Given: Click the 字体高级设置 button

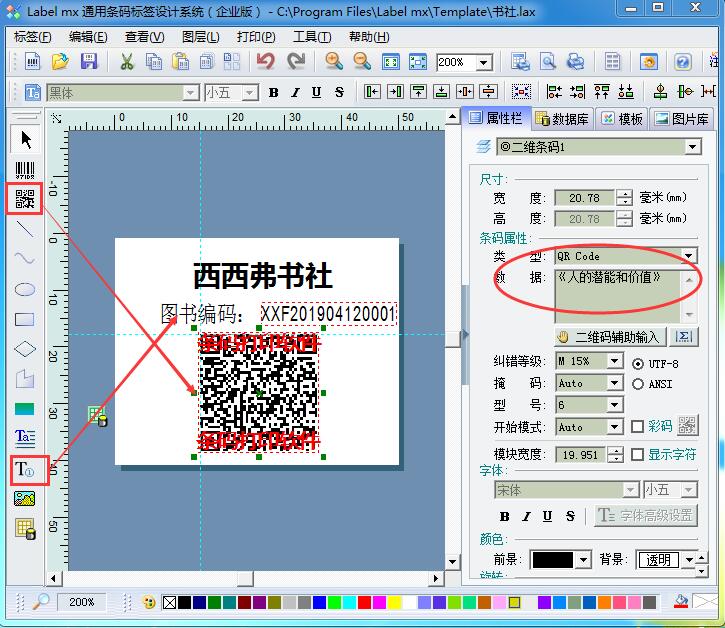Looking at the screenshot, I should point(646,515).
